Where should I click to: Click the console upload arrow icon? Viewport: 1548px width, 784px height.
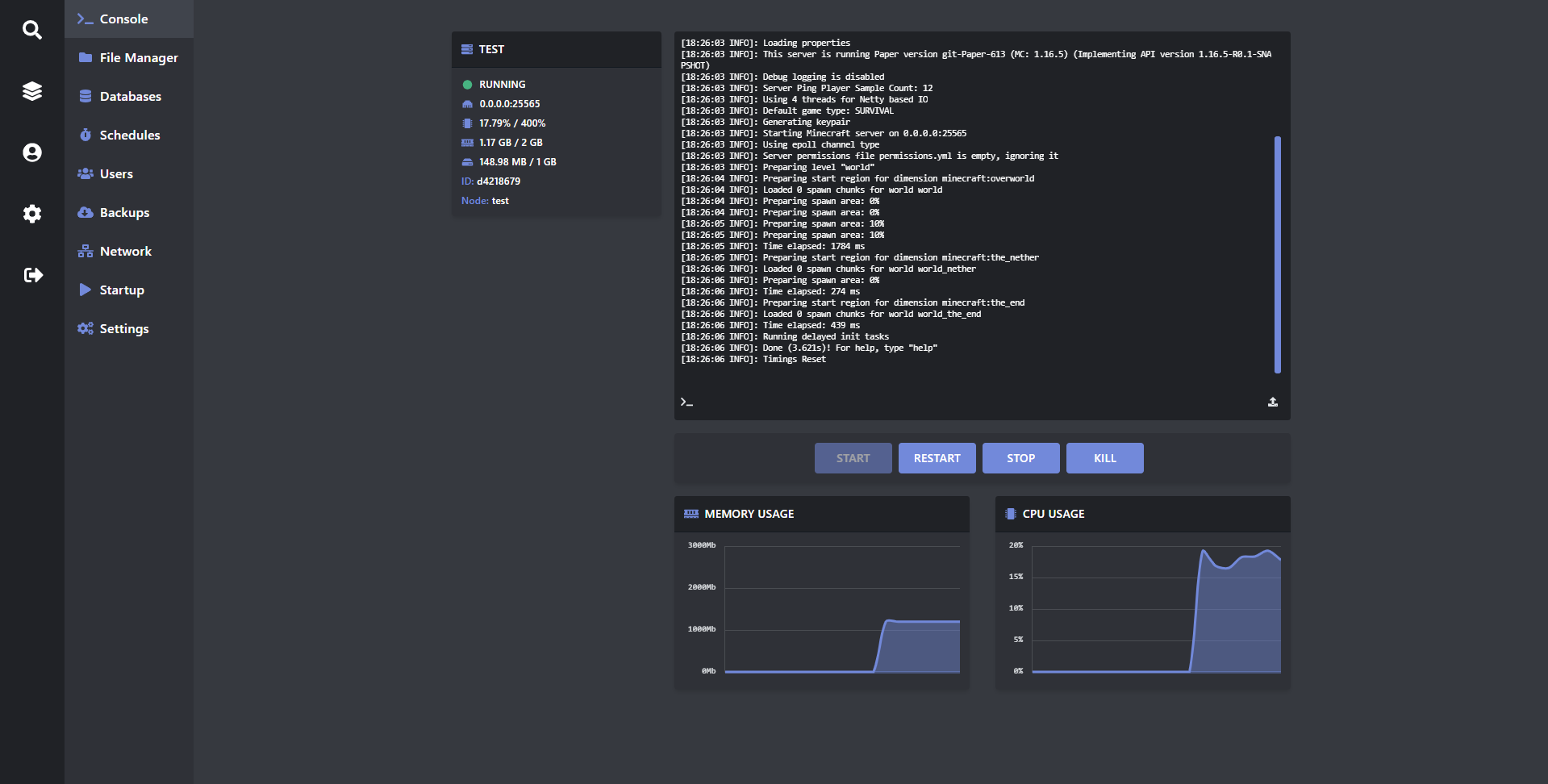click(1273, 402)
